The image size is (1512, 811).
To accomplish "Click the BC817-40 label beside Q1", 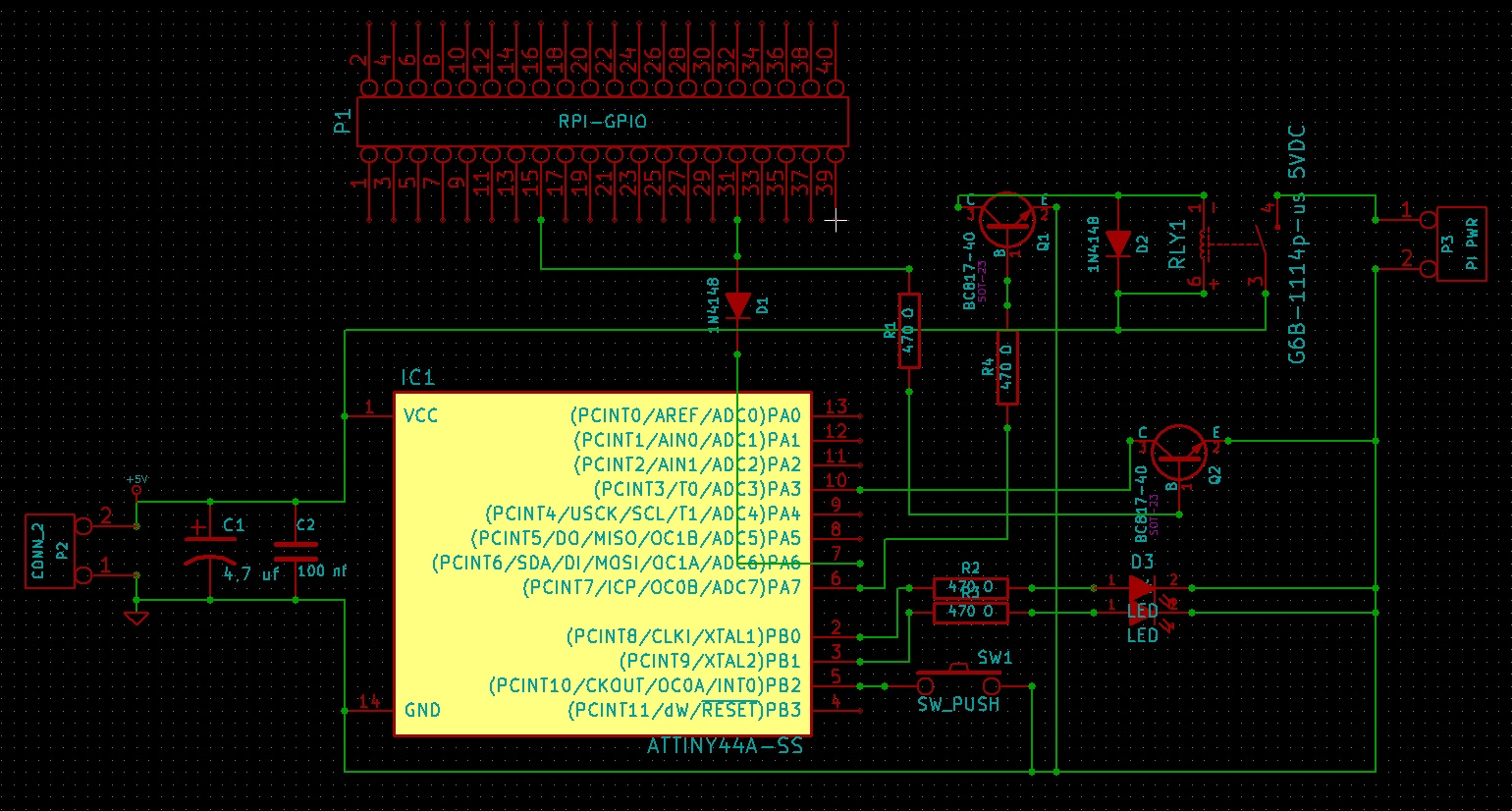I will (969, 271).
